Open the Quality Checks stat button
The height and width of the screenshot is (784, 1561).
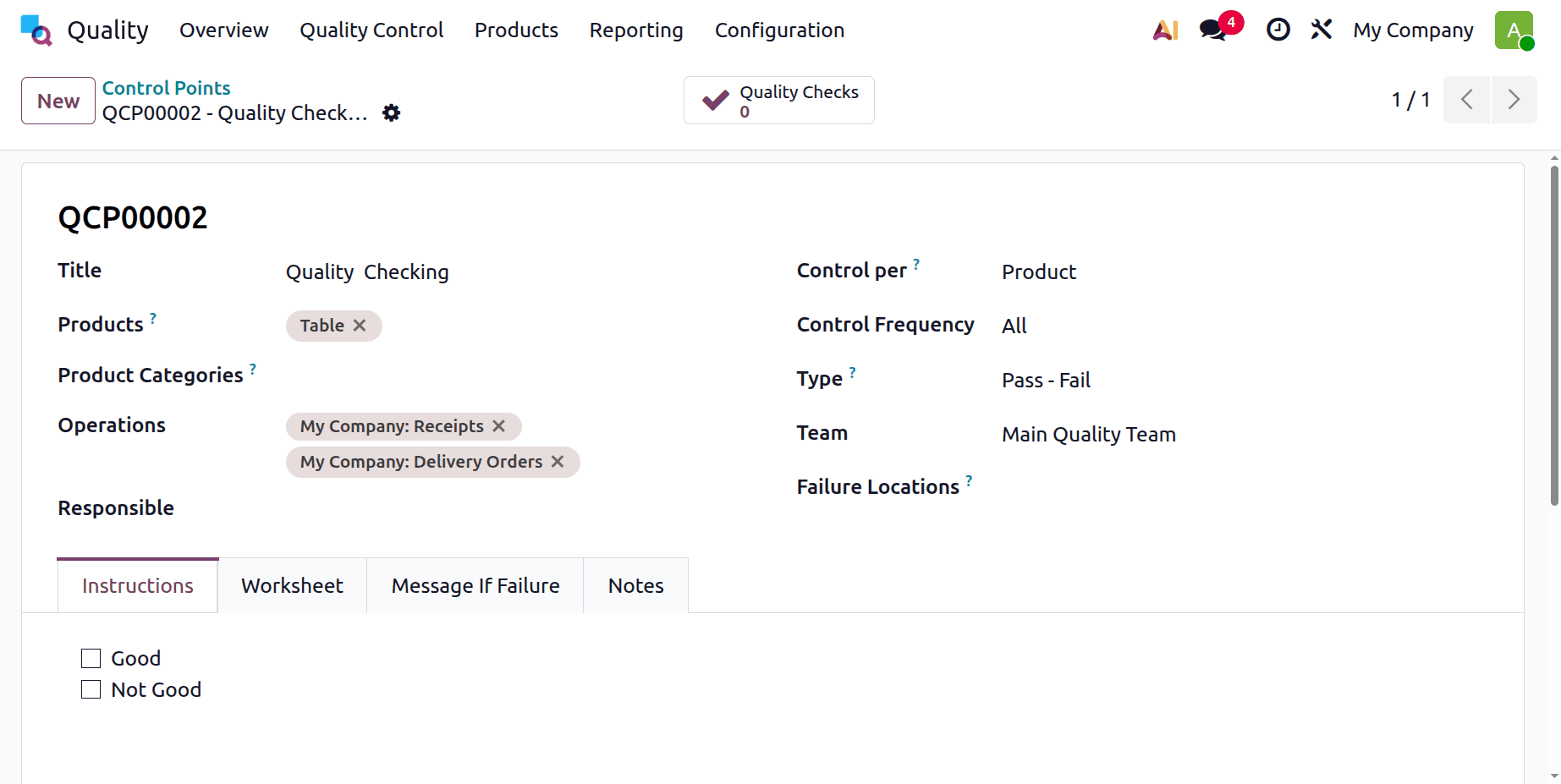tap(779, 101)
